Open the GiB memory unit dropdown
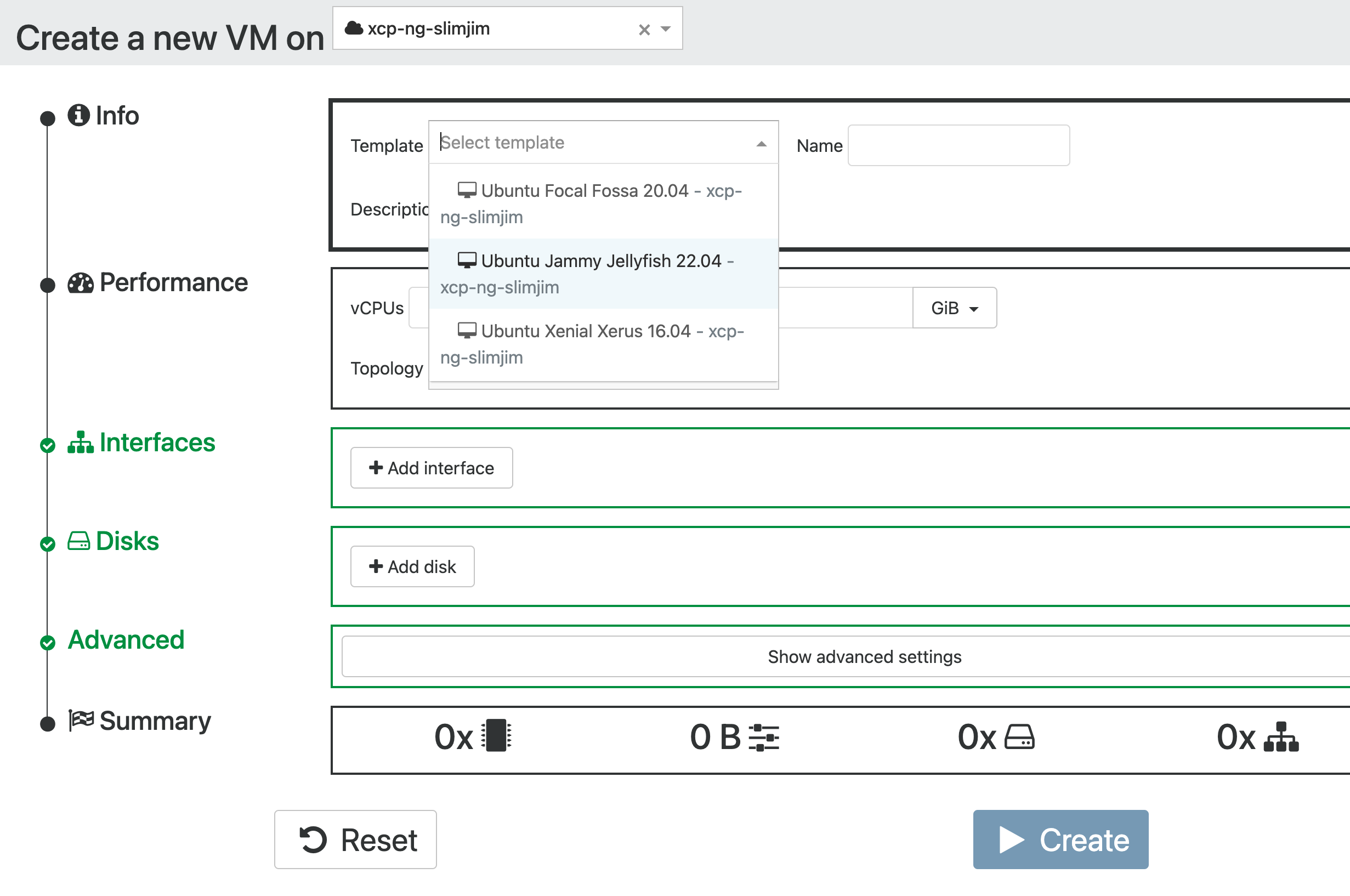 954,309
